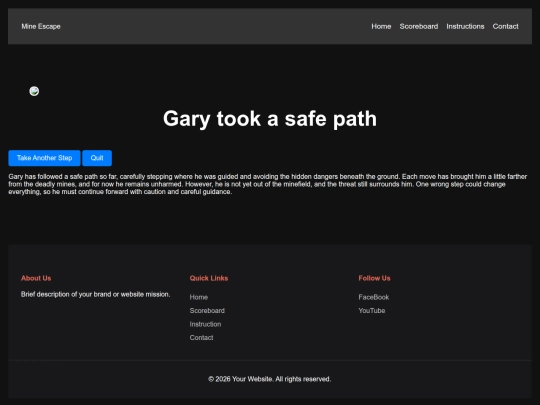
Task: Open the Instruction link in the footer
Action: coord(205,324)
